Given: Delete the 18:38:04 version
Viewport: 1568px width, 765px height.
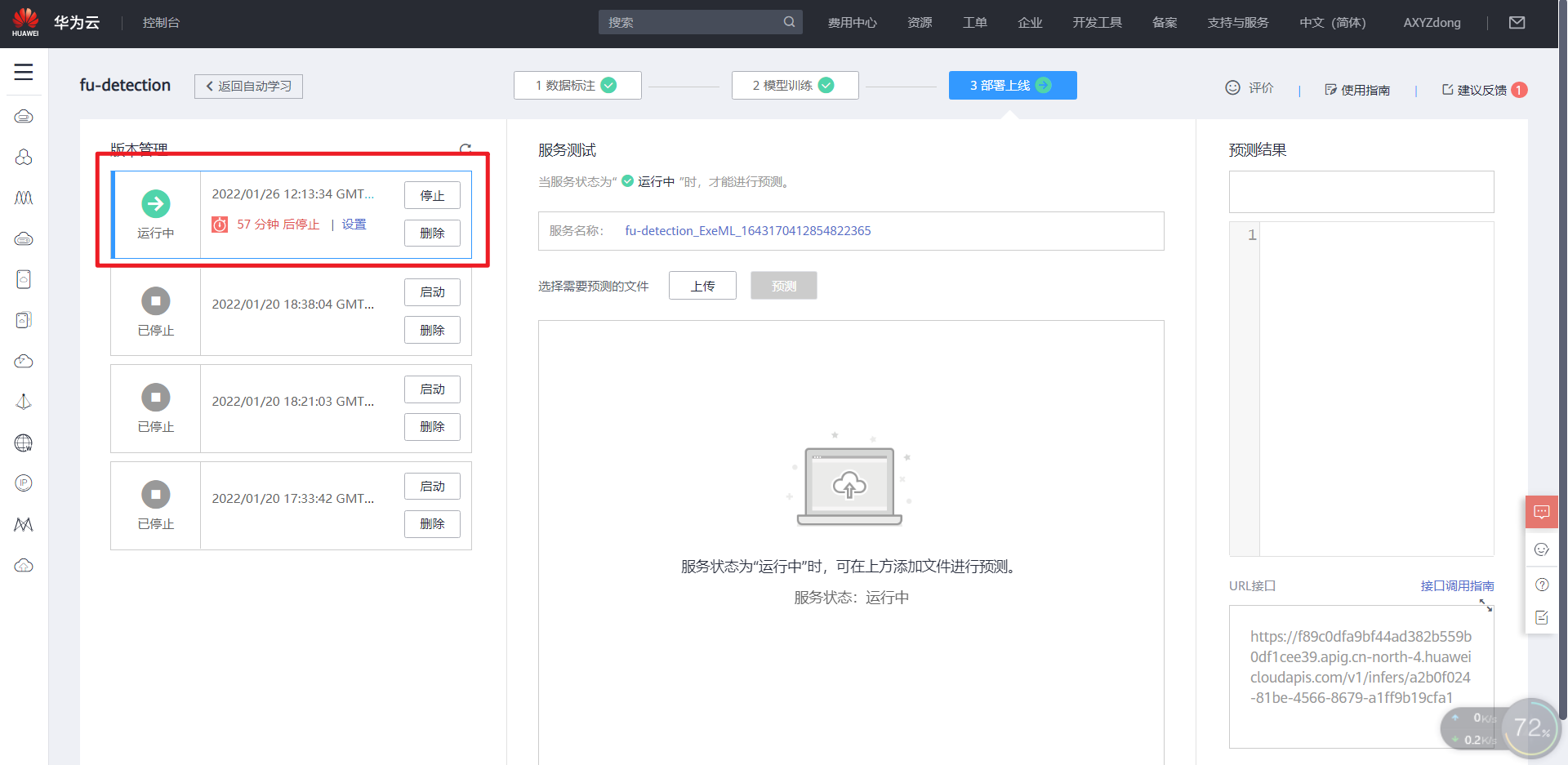Looking at the screenshot, I should (x=432, y=330).
